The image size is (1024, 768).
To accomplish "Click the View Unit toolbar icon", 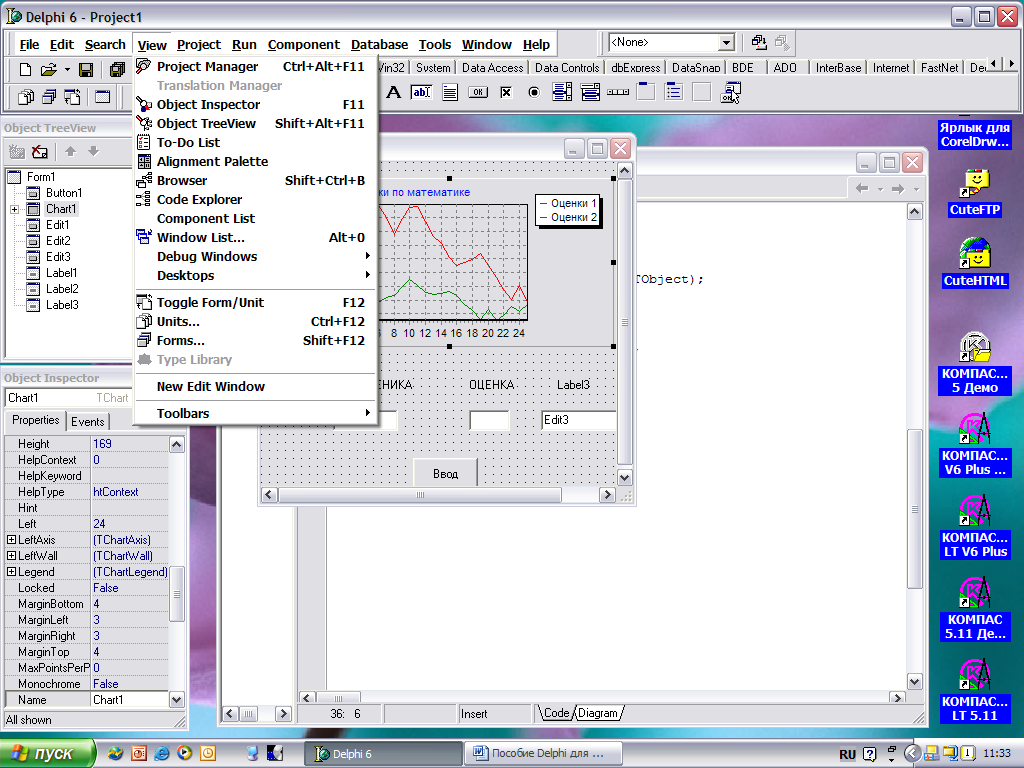I will point(25,97).
